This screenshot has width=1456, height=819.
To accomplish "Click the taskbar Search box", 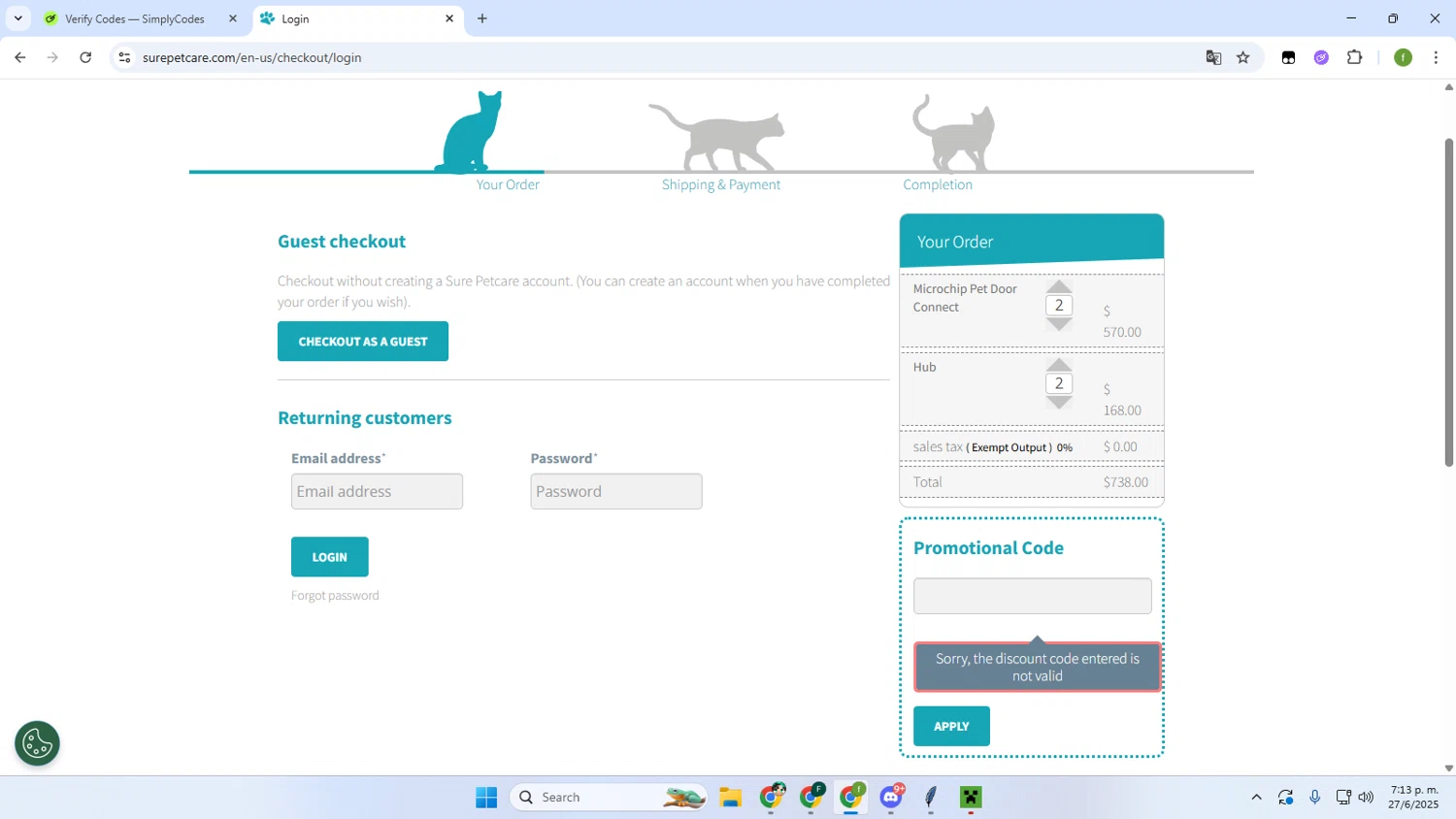I will click(x=610, y=798).
